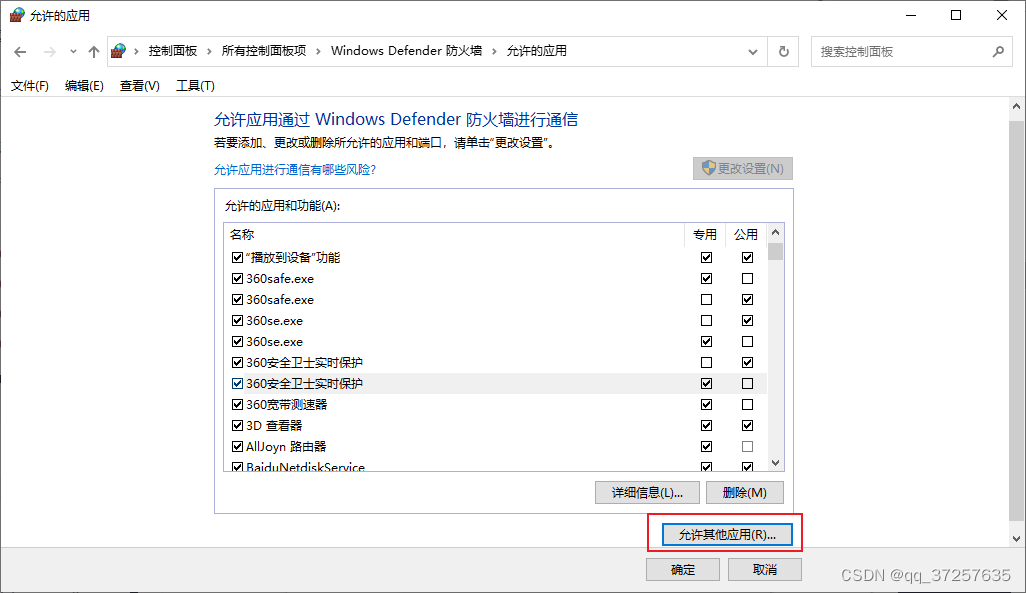1026x593 pixels.
Task: Go up one level with Up arrow
Action: tap(94, 52)
